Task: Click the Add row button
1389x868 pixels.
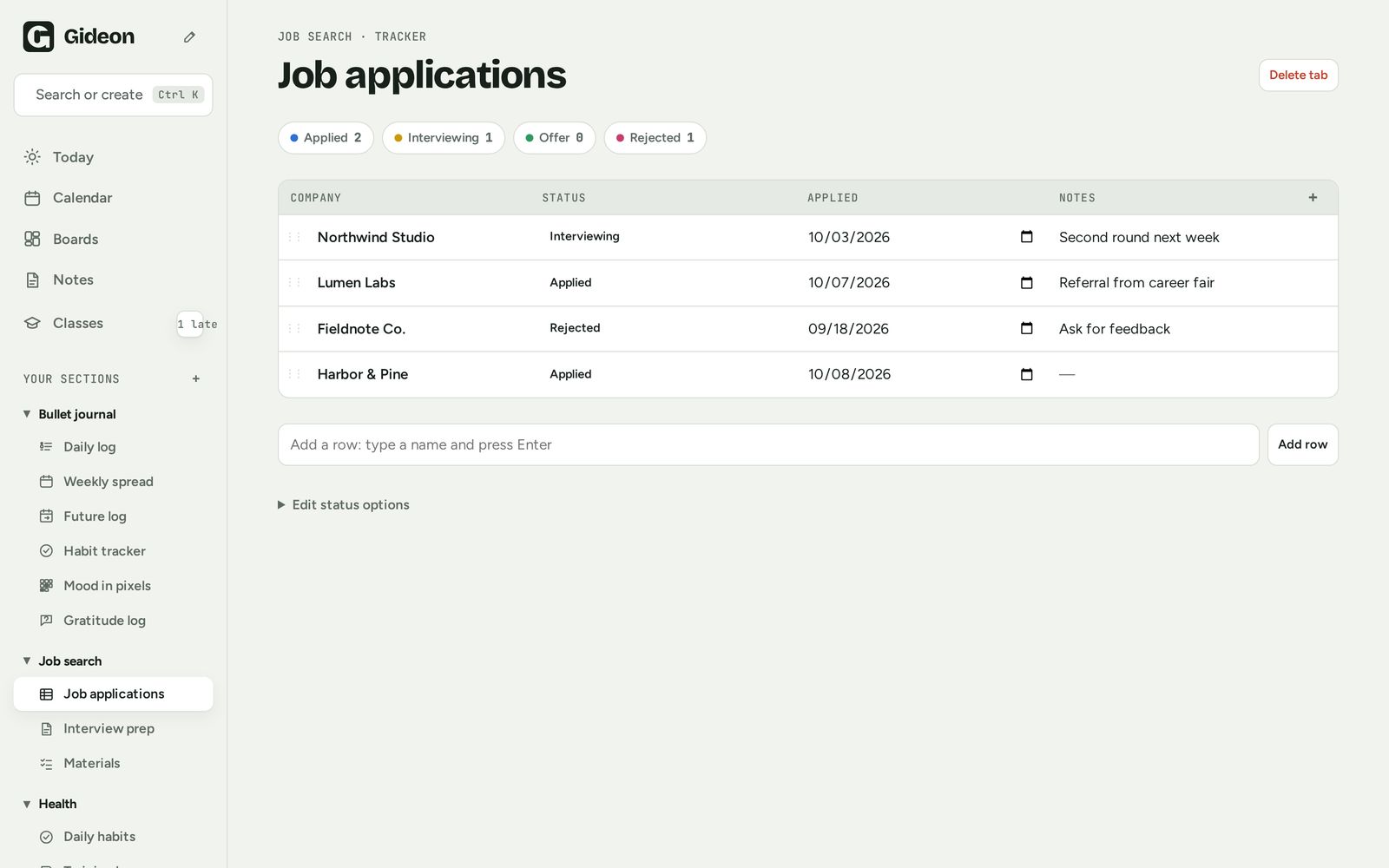Action: 1302,444
